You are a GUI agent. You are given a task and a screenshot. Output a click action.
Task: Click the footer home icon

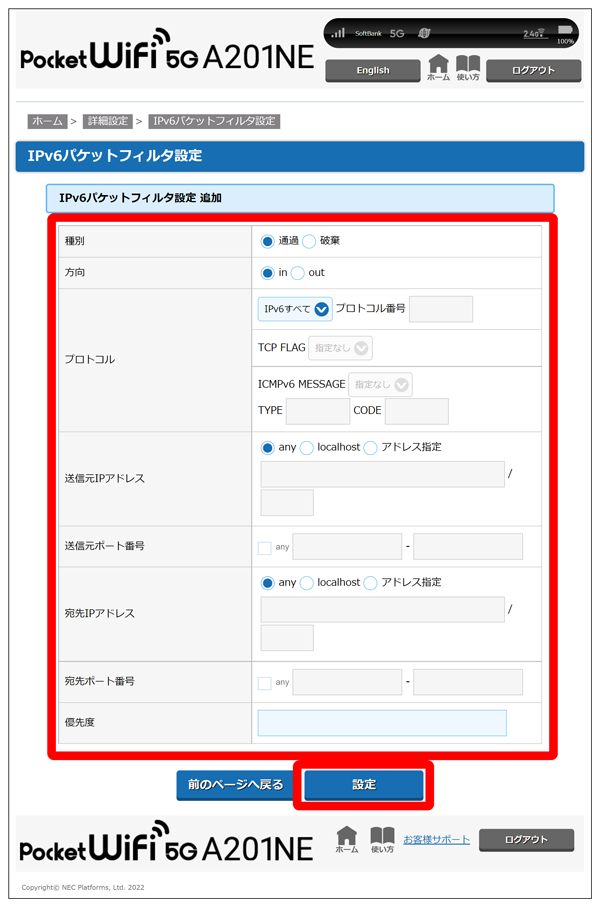[x=346, y=836]
